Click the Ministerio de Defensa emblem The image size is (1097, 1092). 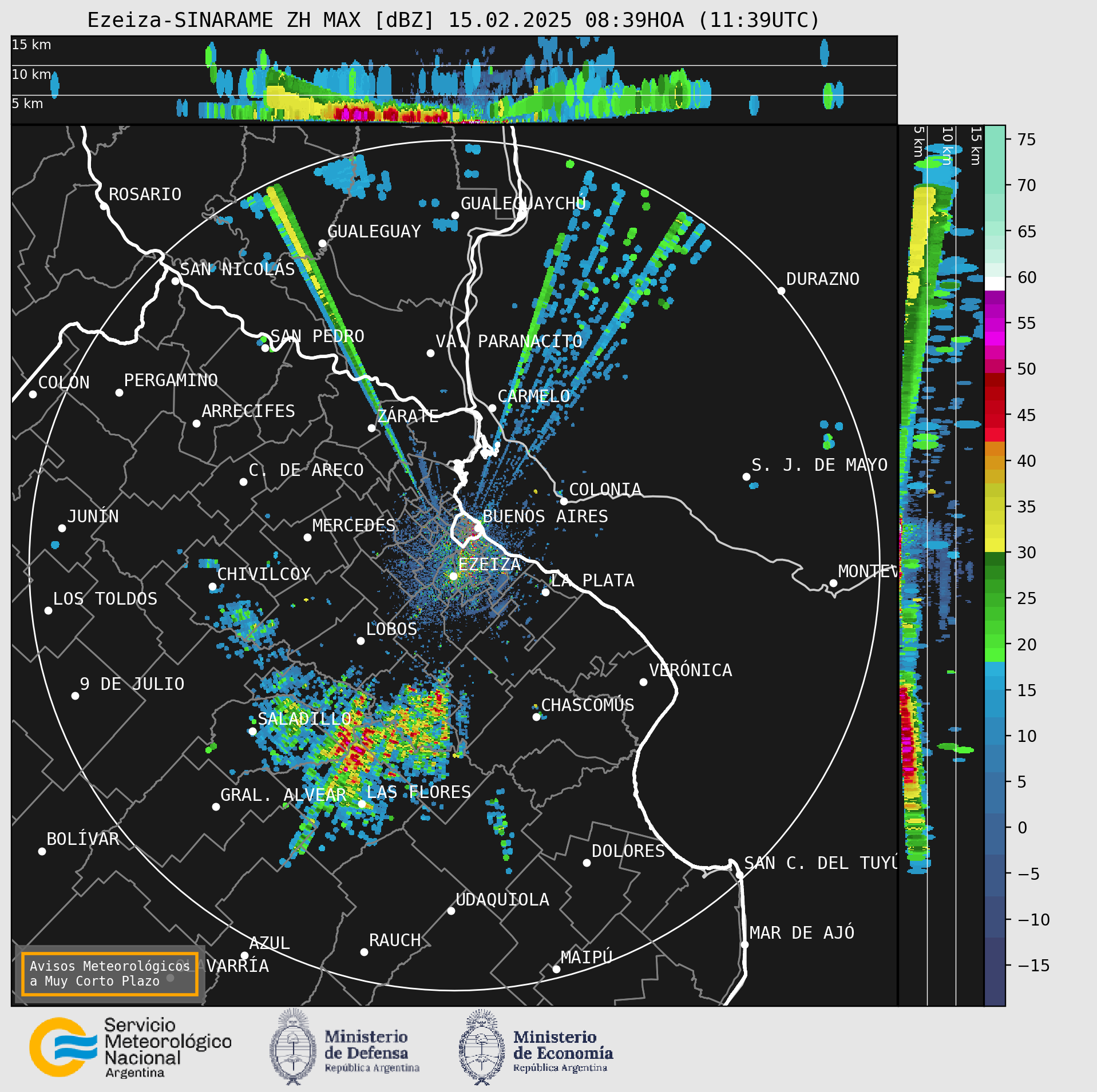[x=344, y=1047]
